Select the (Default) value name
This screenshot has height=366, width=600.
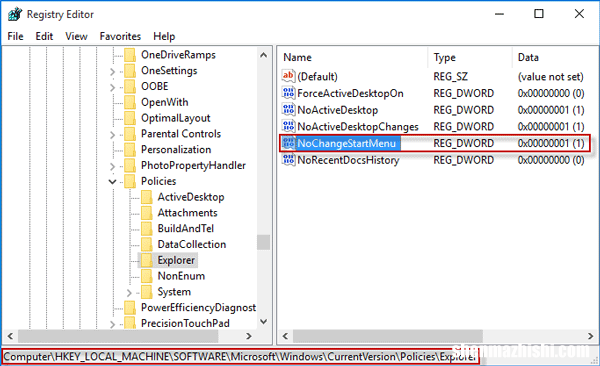pos(318,77)
